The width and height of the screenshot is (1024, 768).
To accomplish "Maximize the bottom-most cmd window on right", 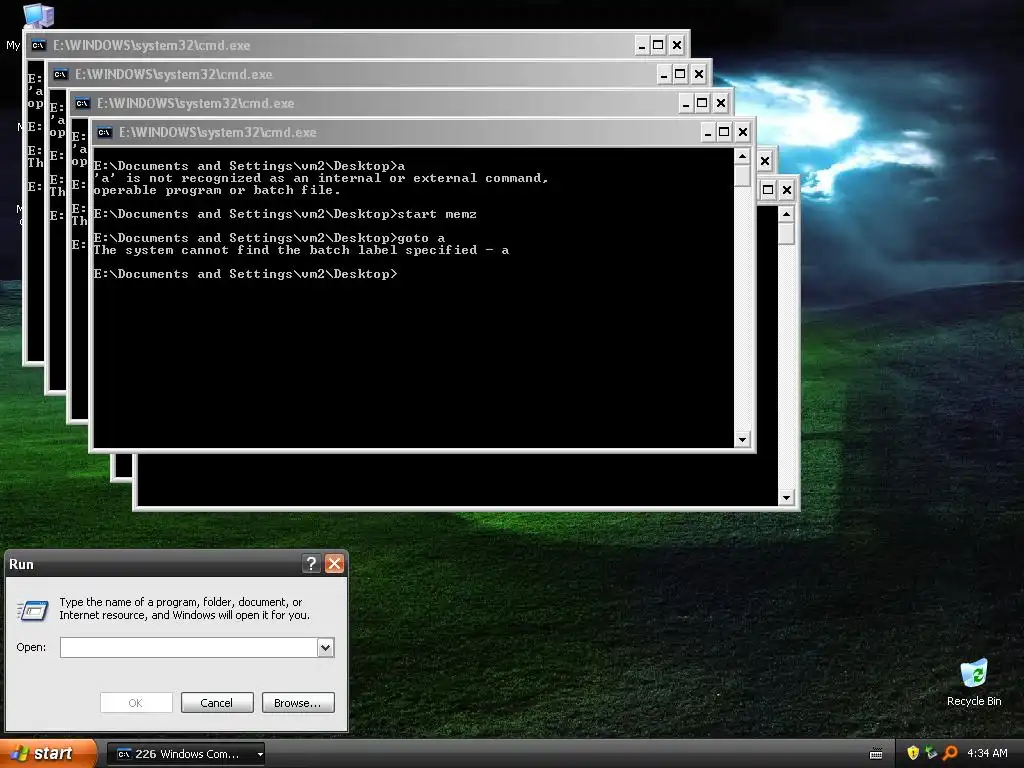I will pyautogui.click(x=768, y=190).
